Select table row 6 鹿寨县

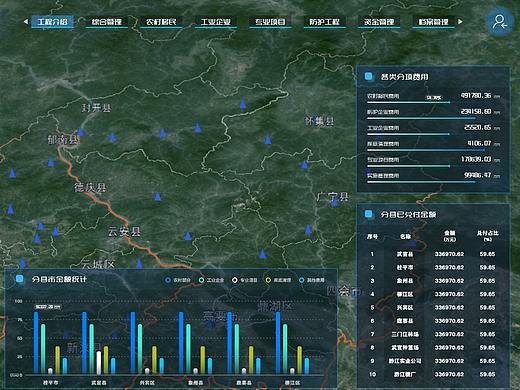pos(433,321)
